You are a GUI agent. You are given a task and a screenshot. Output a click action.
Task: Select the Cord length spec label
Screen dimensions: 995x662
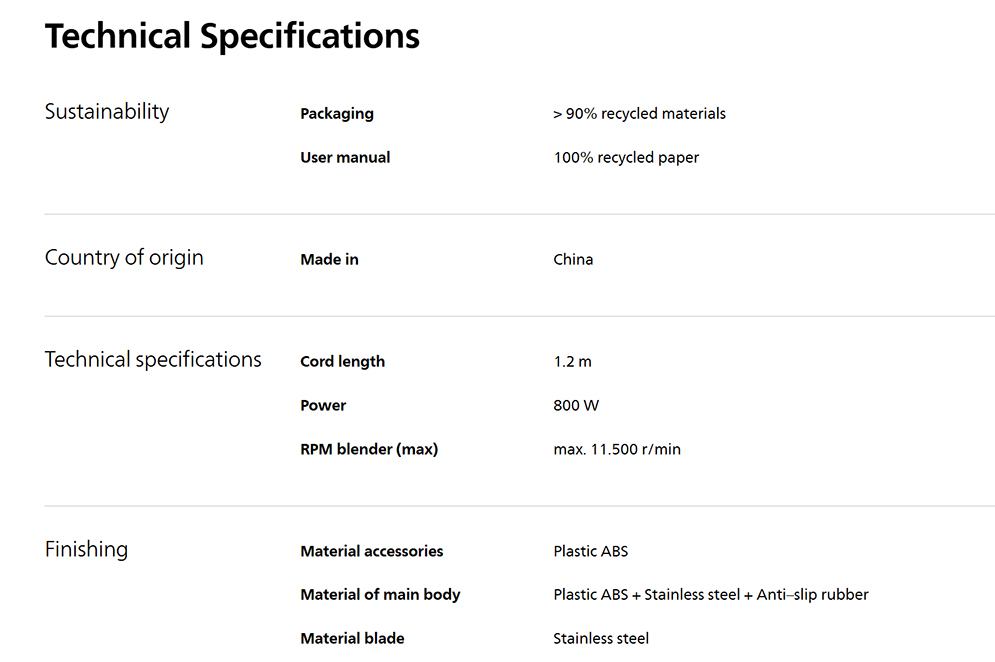(342, 362)
